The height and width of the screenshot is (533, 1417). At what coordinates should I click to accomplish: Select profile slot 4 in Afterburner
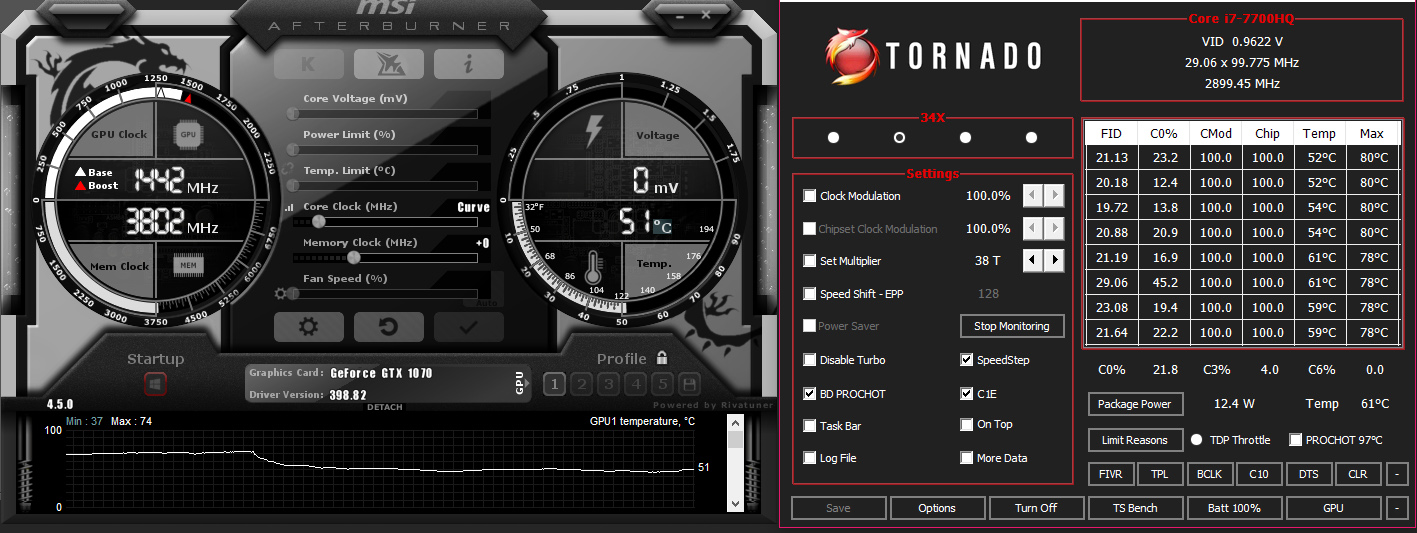[635, 384]
